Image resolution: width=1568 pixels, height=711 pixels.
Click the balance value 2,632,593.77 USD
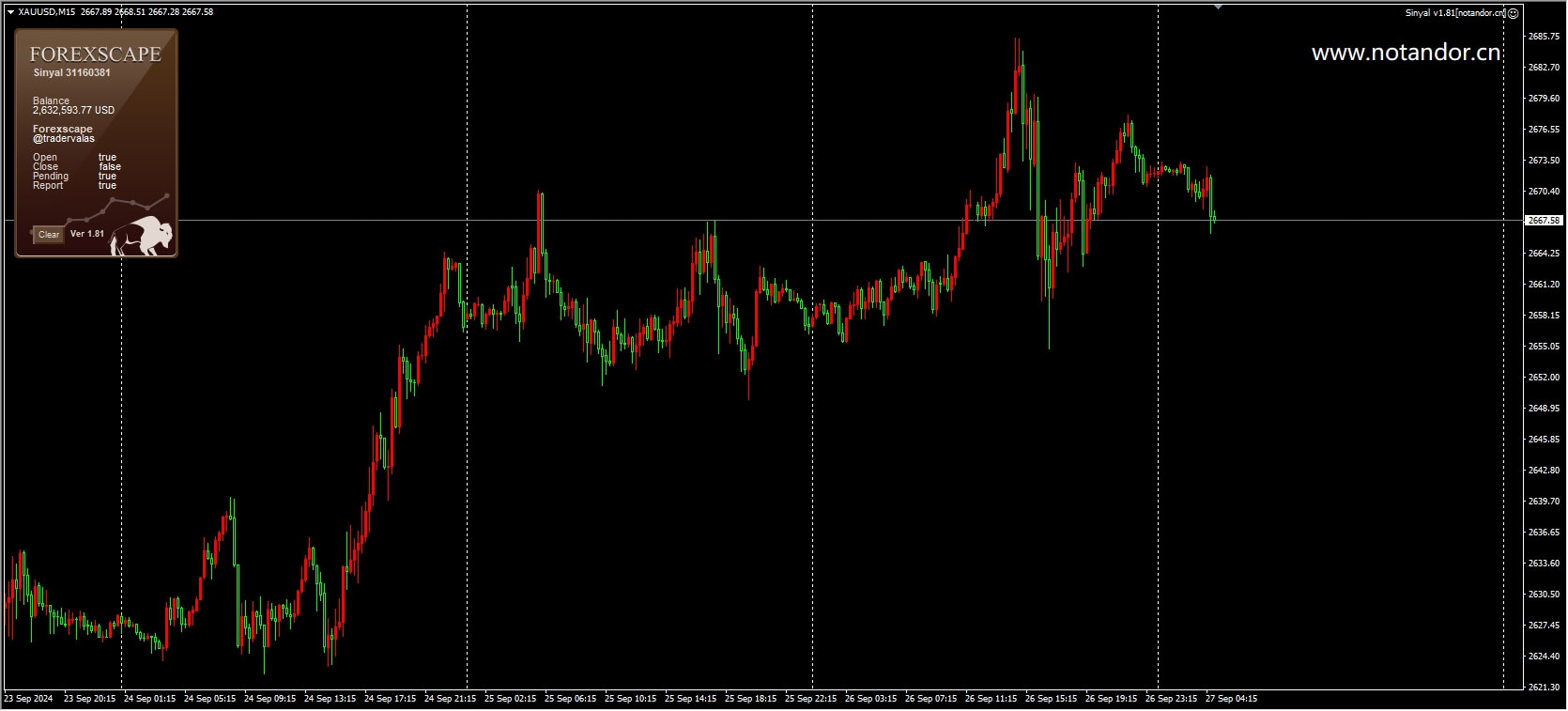click(x=73, y=110)
